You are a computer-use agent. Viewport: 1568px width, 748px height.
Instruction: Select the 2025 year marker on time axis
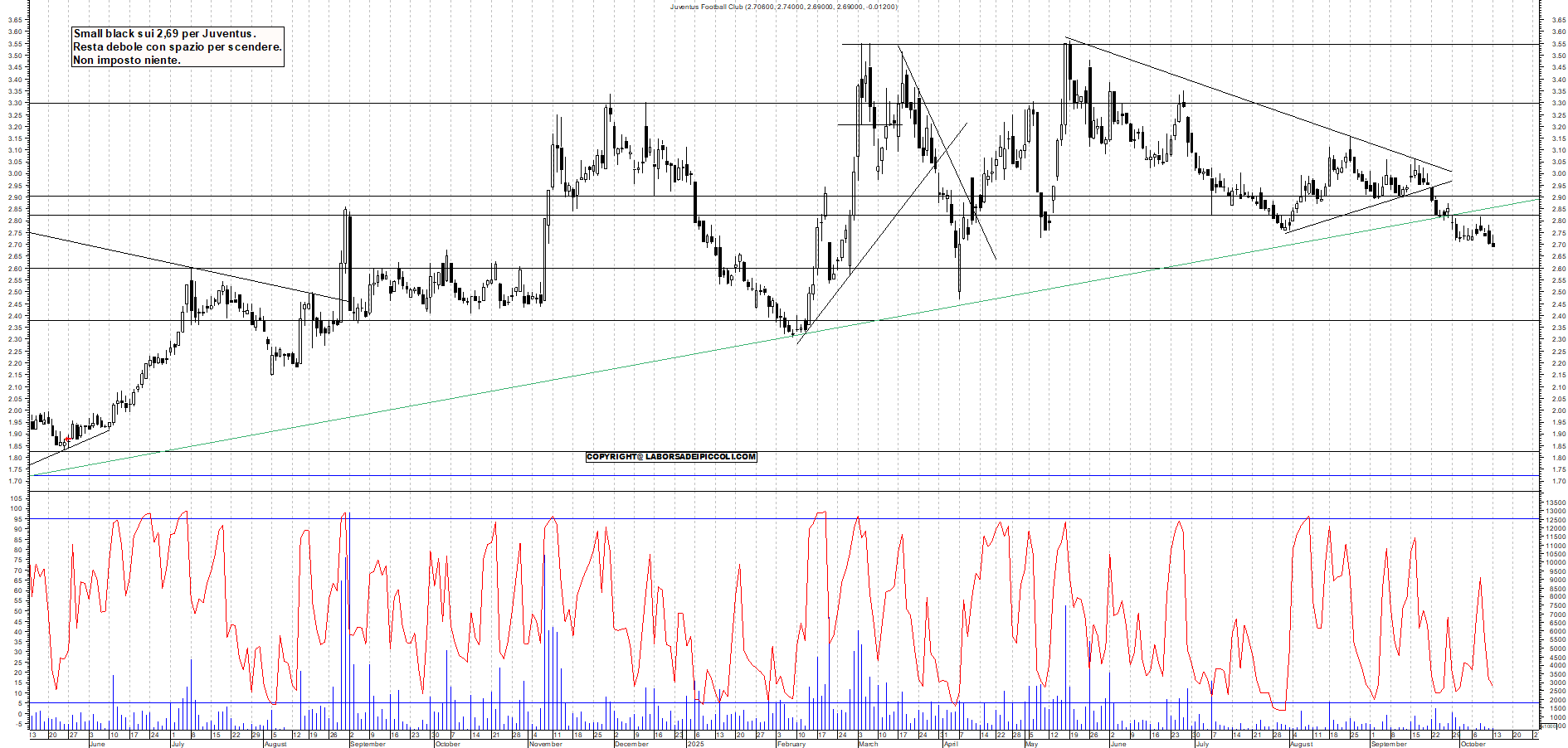coord(695,744)
